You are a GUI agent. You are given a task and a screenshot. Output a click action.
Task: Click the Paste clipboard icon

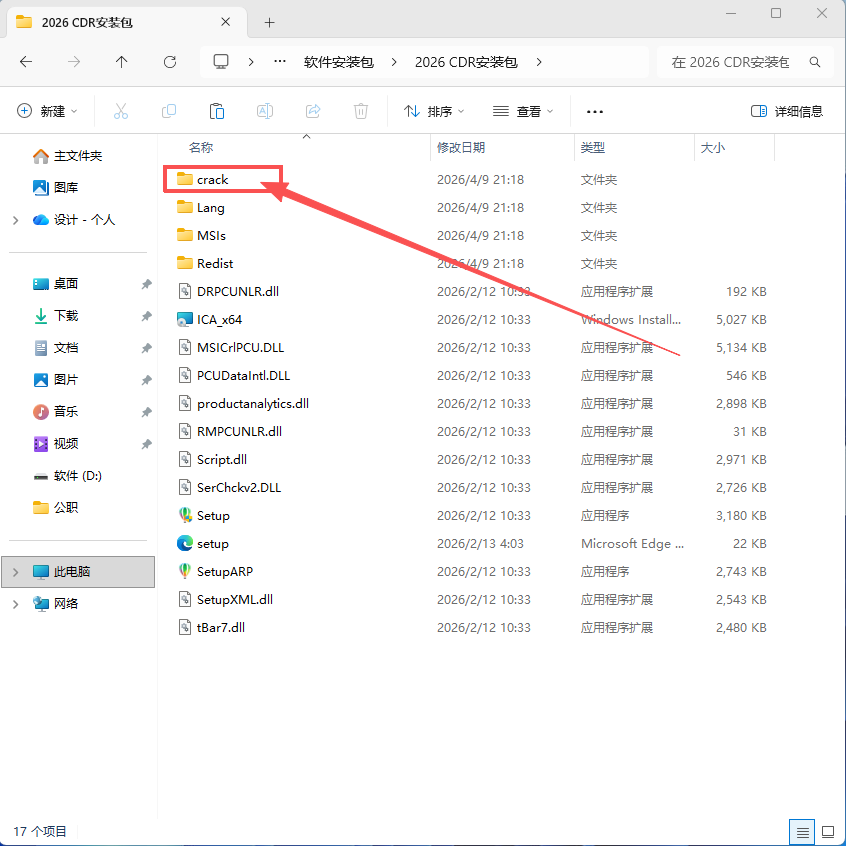click(x=217, y=111)
